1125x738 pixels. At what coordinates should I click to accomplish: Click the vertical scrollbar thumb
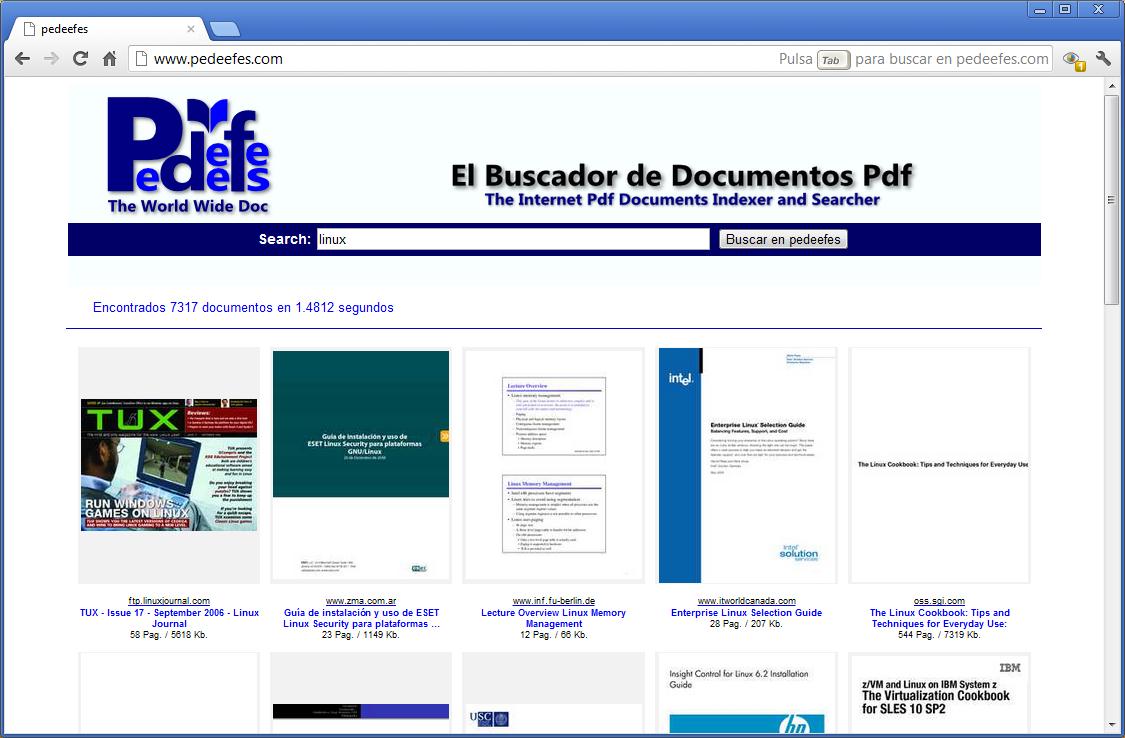pyautogui.click(x=1111, y=199)
